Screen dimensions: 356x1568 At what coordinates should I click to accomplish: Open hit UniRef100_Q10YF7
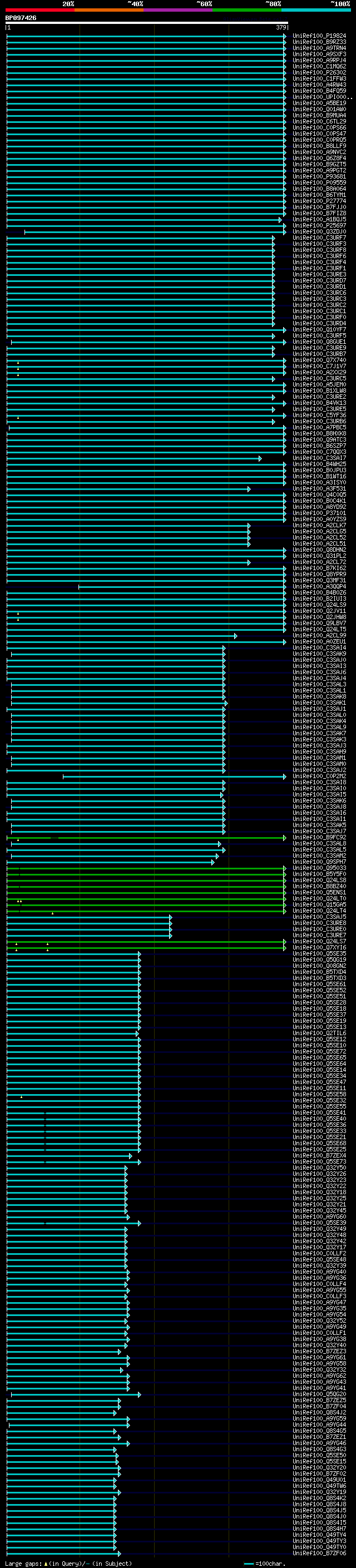[x=319, y=329]
